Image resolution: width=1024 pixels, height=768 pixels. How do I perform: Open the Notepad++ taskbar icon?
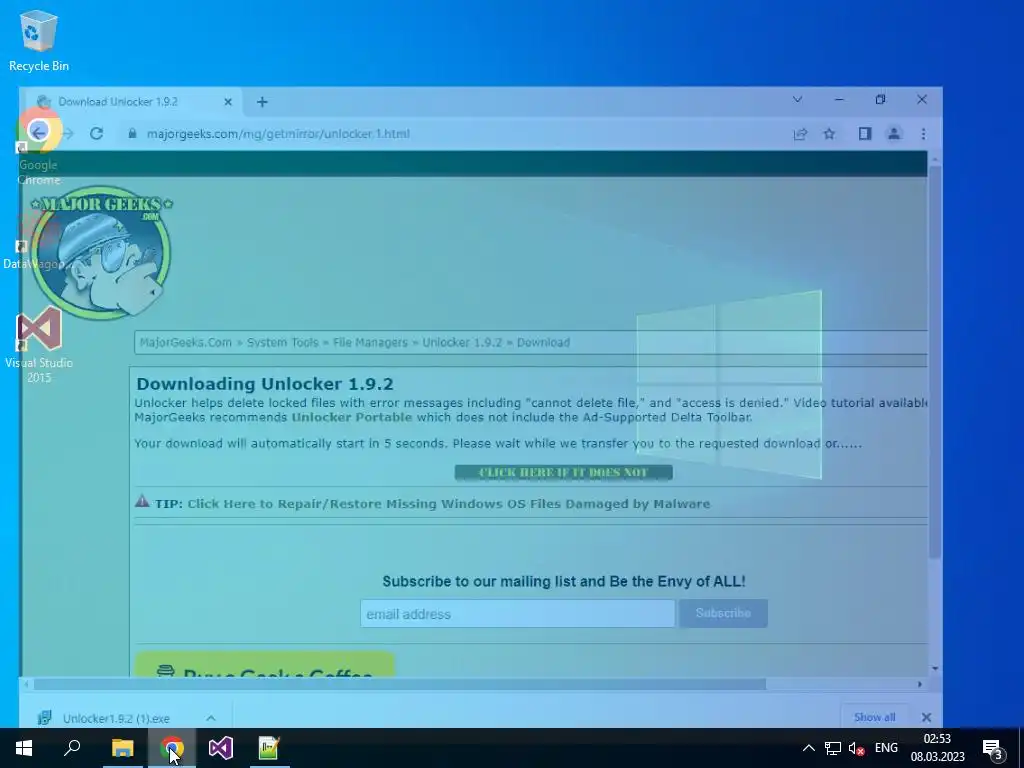(269, 748)
